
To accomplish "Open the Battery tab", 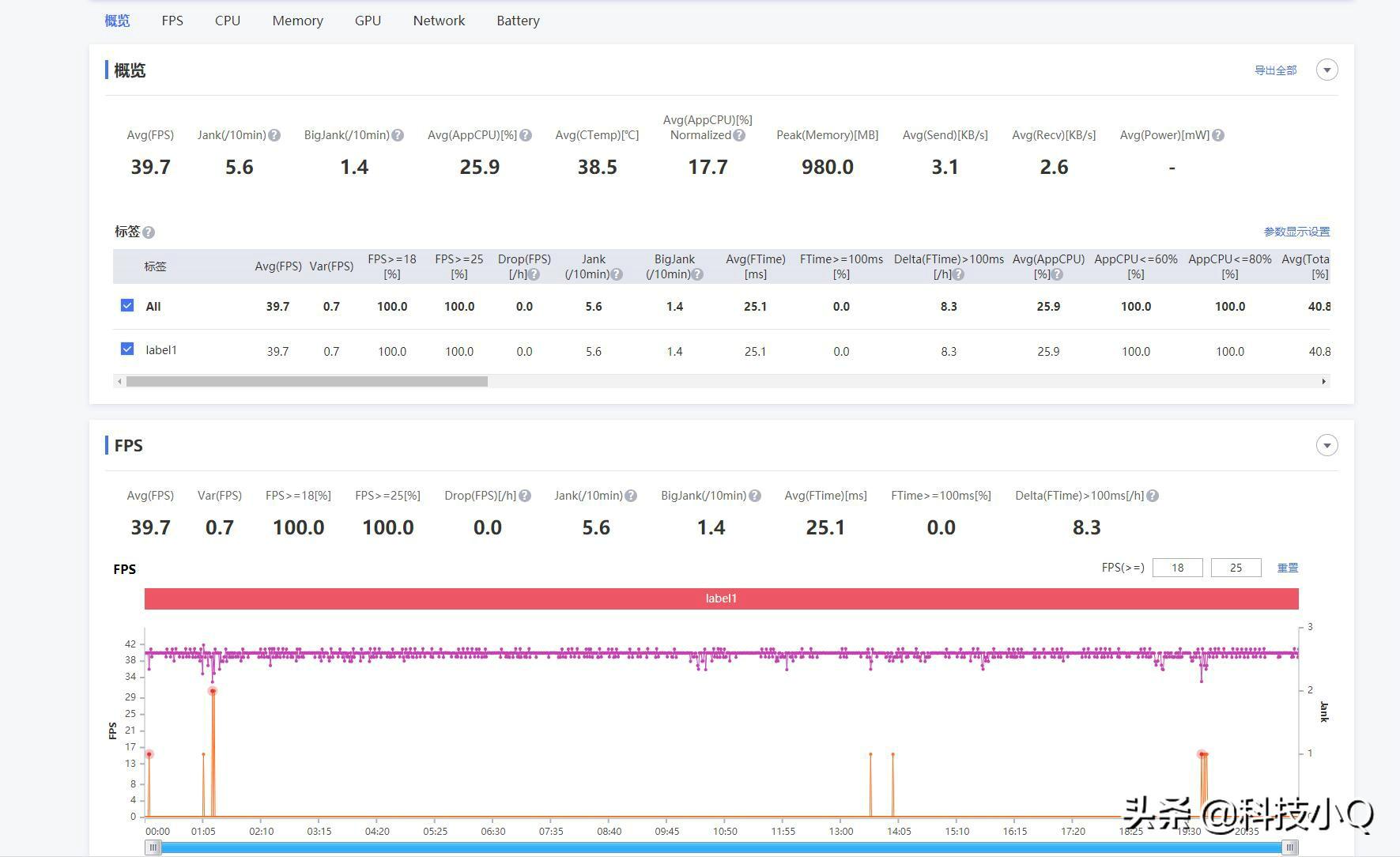I will (518, 21).
